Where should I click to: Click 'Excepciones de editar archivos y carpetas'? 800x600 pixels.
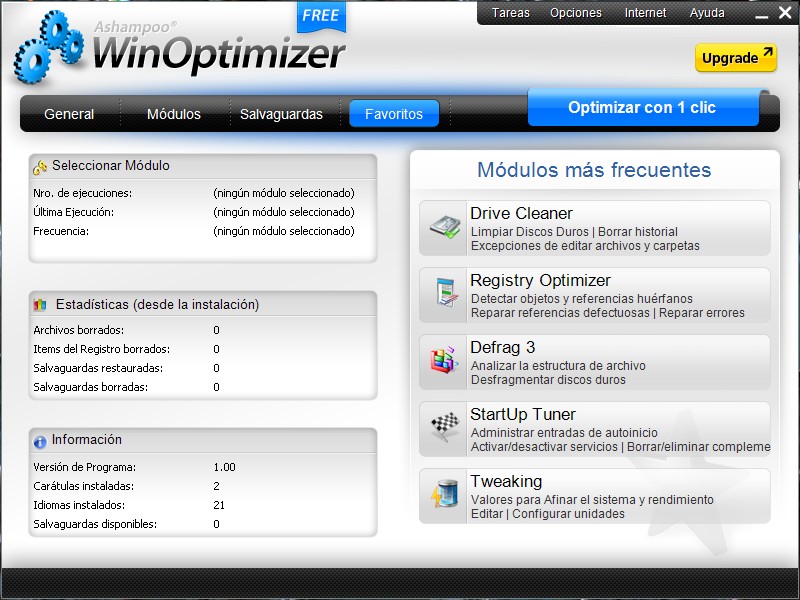pos(585,246)
